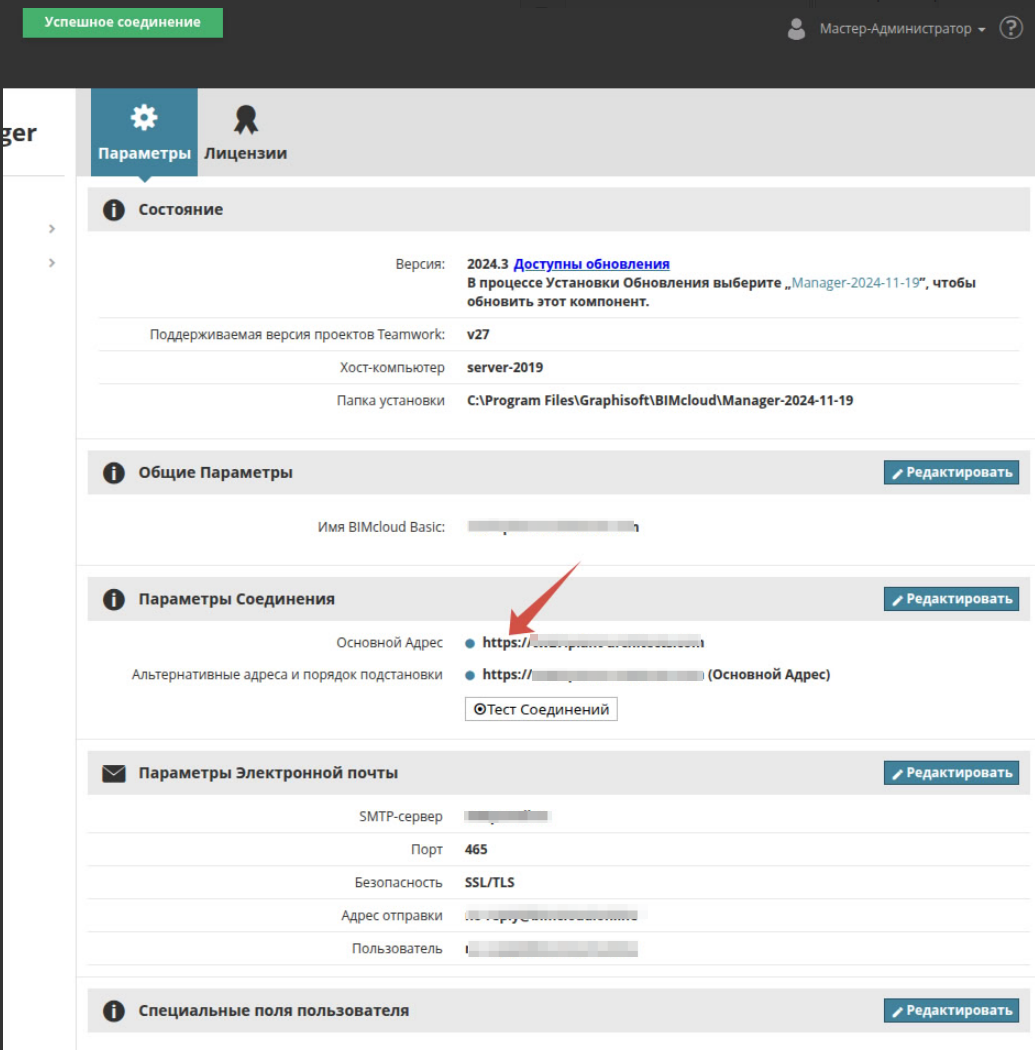Expand the upper chevron in left sidebar

point(52,229)
